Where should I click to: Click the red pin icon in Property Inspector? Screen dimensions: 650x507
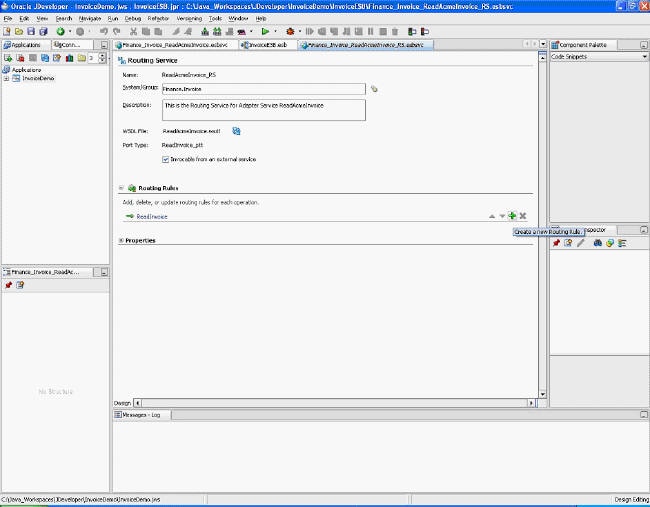point(556,243)
